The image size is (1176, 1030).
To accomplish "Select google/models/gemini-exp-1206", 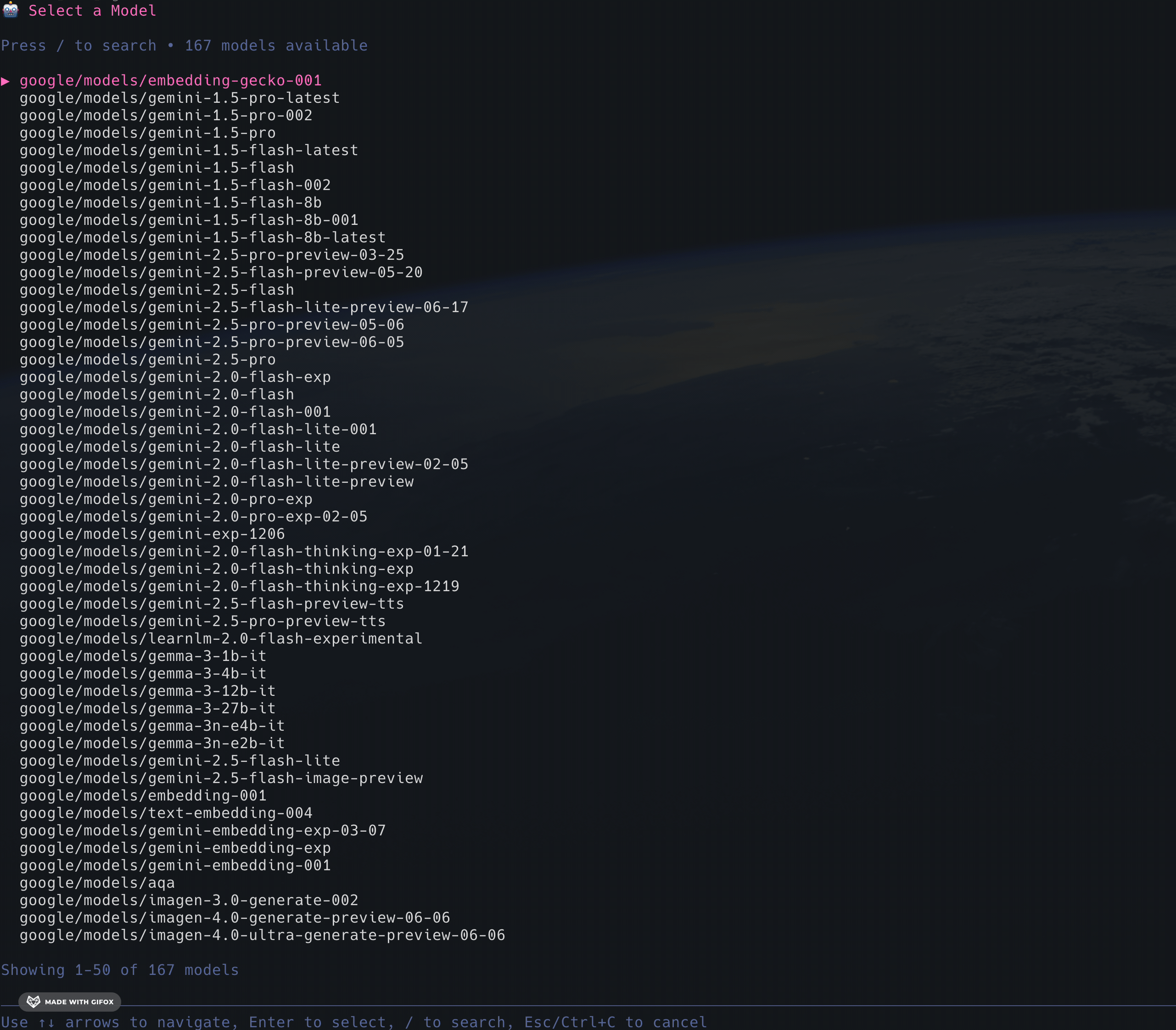I will 152,534.
